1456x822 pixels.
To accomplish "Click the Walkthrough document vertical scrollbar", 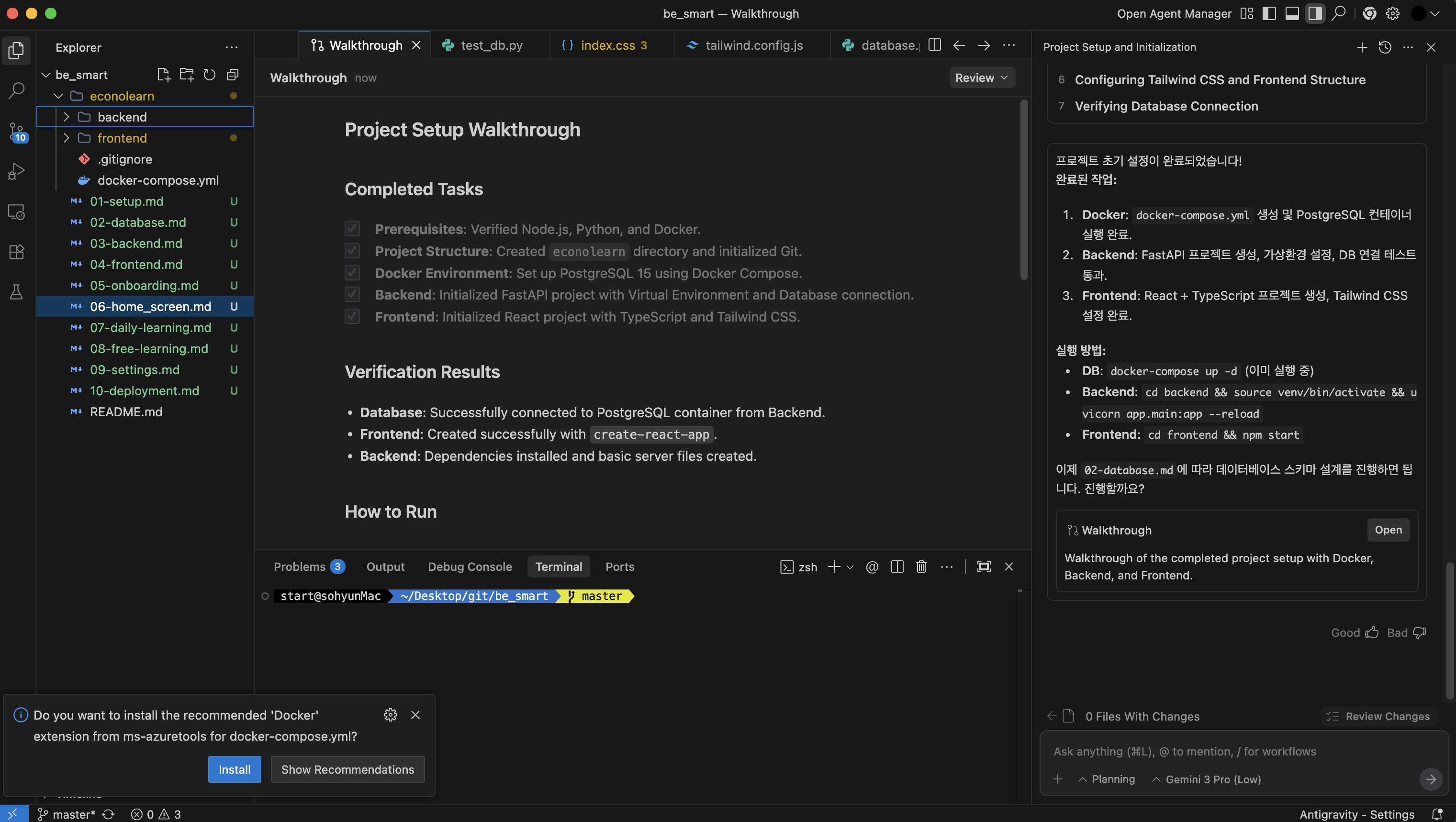I will pyautogui.click(x=1024, y=190).
